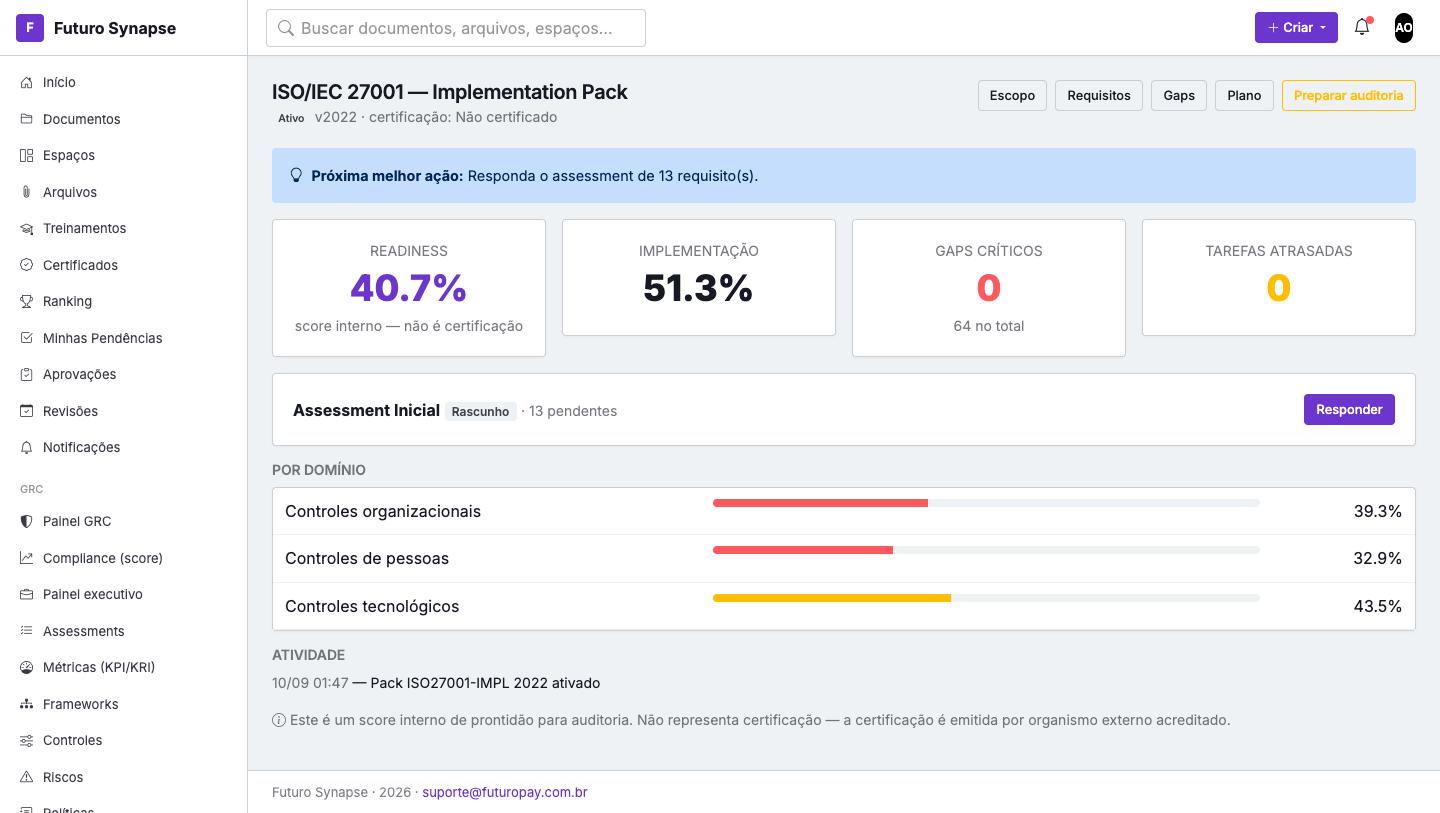Click Preparar auditoria button

(1348, 95)
